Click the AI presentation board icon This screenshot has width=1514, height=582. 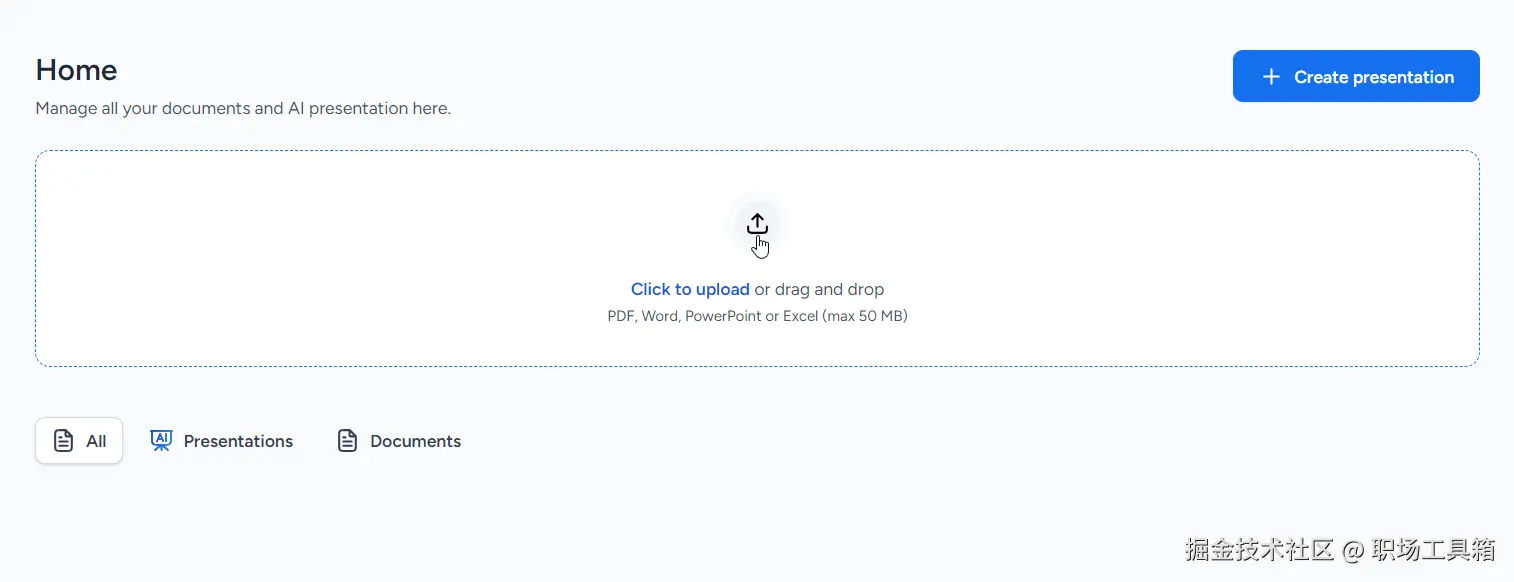tap(161, 441)
